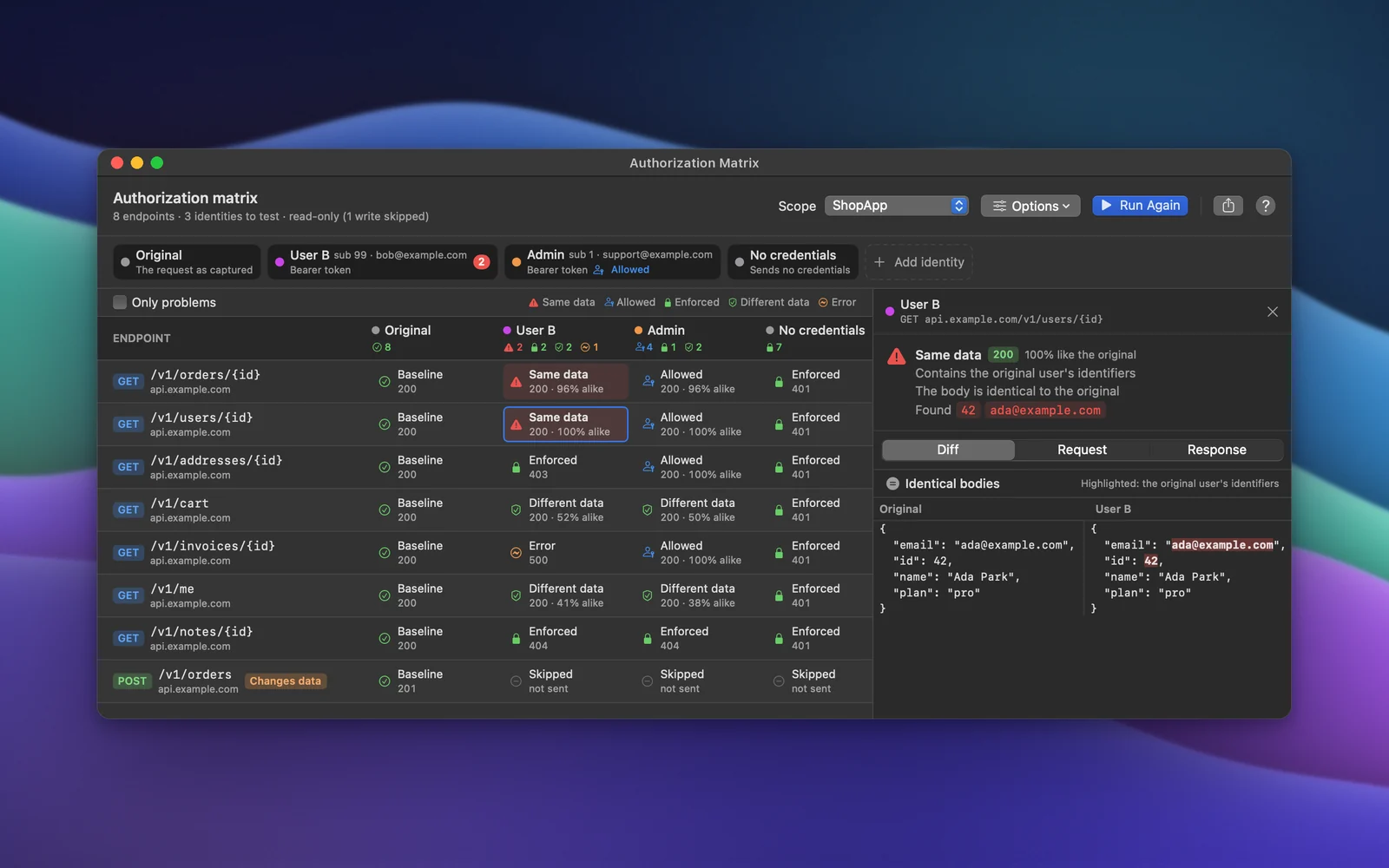
Task: Click the found identifier 42 badge
Action: pos(968,411)
